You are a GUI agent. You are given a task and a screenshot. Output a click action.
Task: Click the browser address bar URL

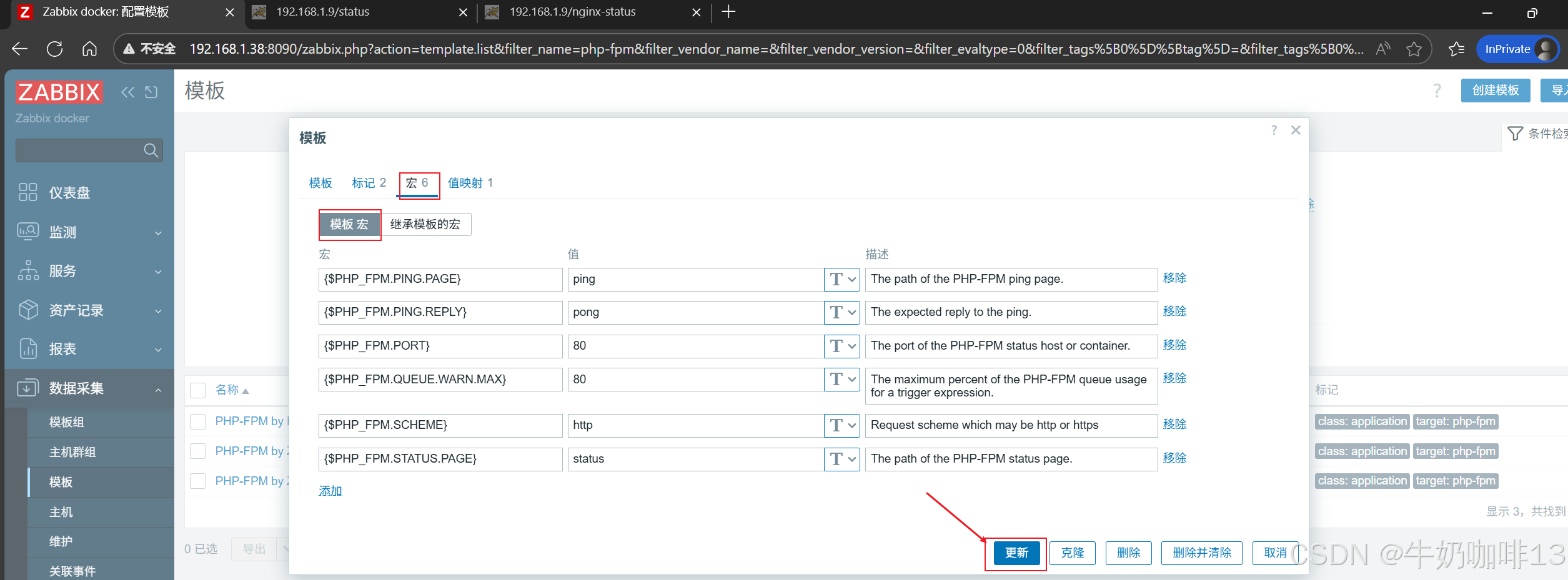(x=776, y=49)
